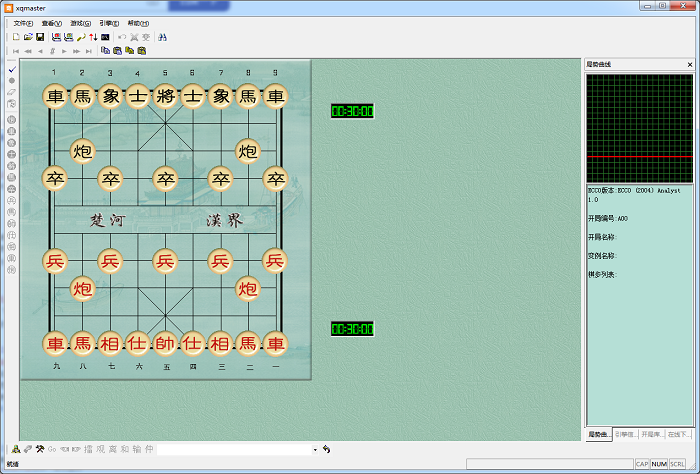The image size is (700, 474).
Task: Select the red 帥 piece on the board
Action: [165, 344]
